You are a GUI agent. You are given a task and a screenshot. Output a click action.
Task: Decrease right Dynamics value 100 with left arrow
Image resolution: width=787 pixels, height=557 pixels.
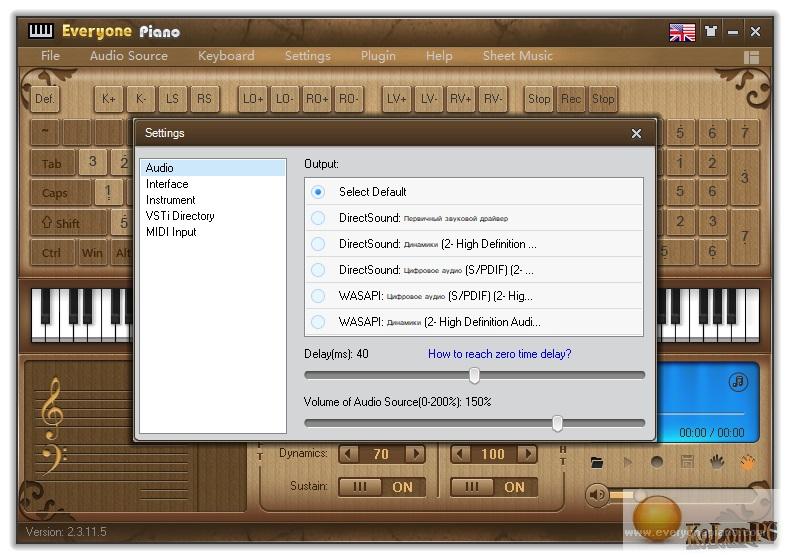click(460, 454)
